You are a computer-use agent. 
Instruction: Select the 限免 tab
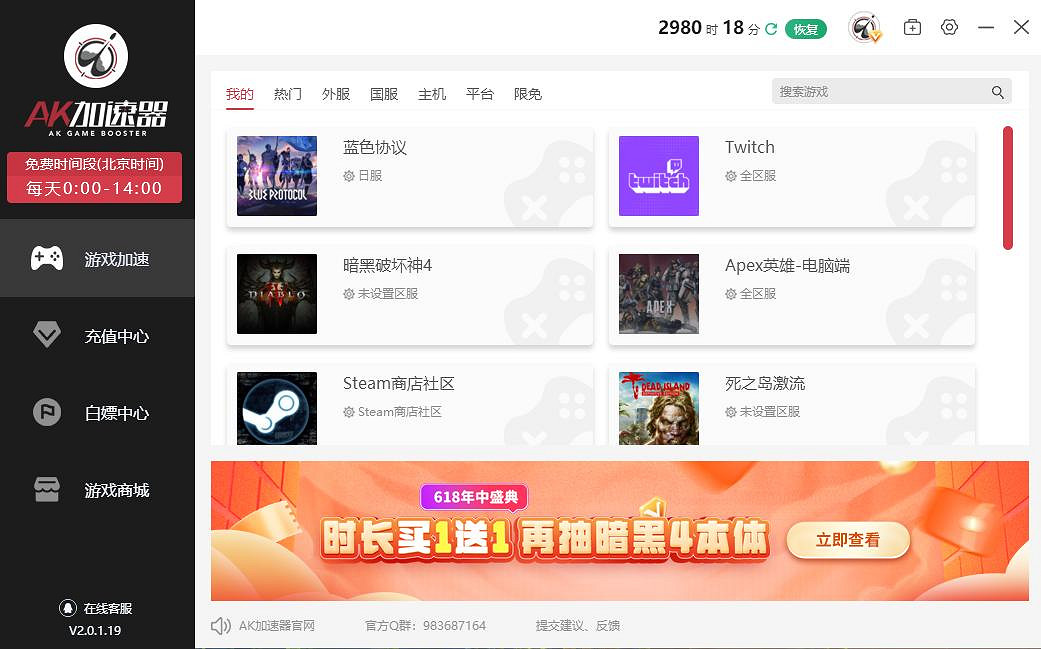[x=528, y=94]
